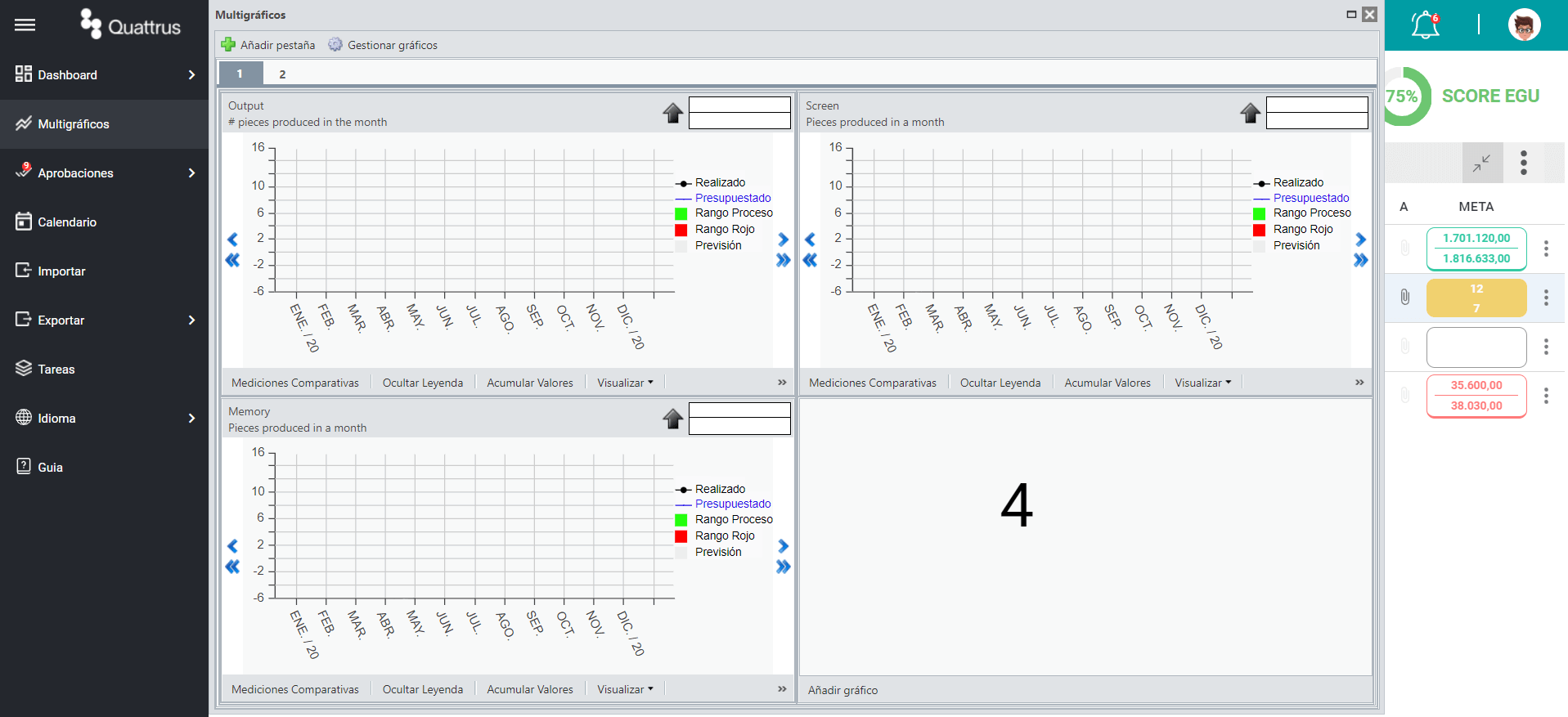Go to previous period in Memory chart
1568x717 pixels.
tap(232, 546)
